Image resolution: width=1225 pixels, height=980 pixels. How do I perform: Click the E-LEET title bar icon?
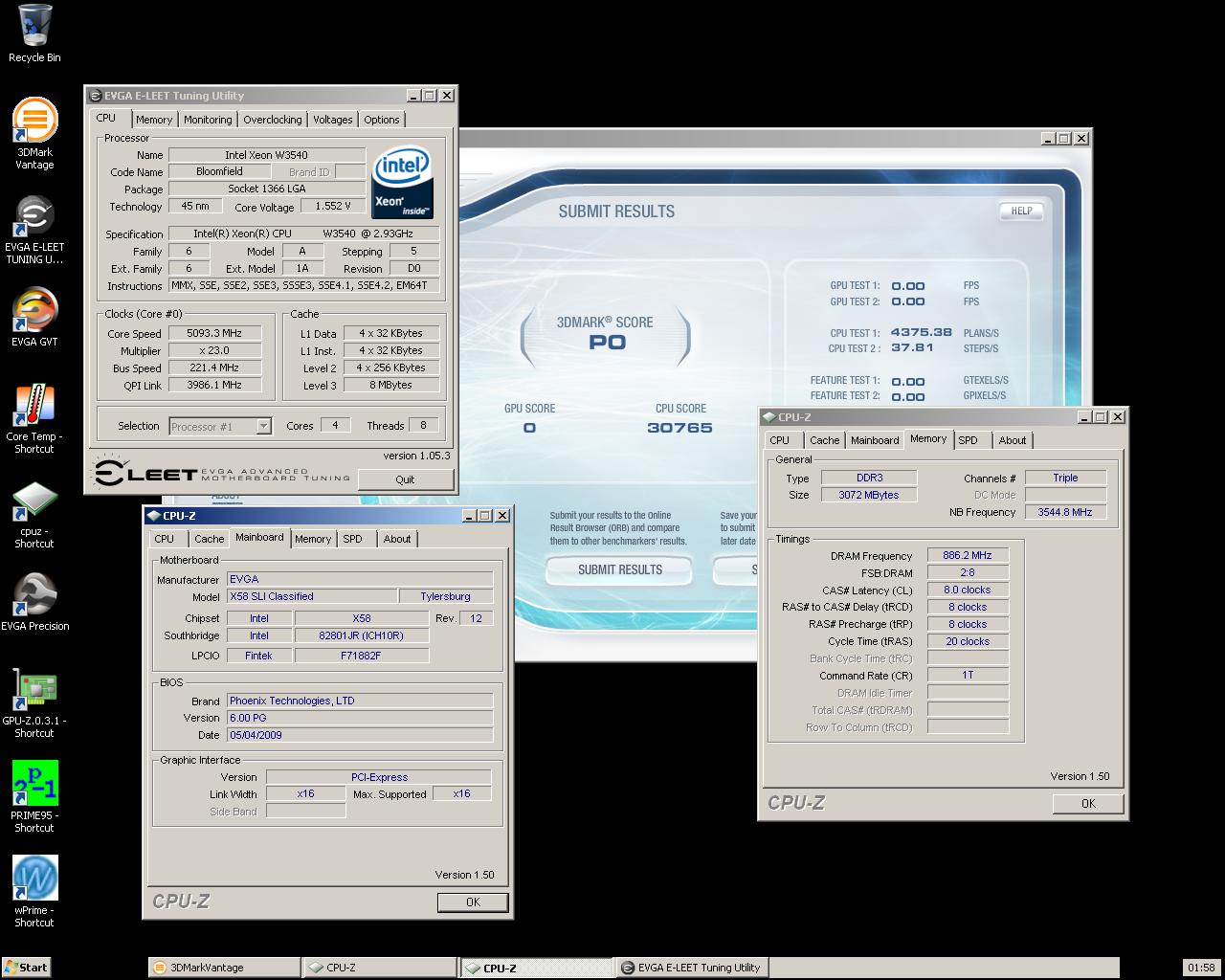[95, 96]
